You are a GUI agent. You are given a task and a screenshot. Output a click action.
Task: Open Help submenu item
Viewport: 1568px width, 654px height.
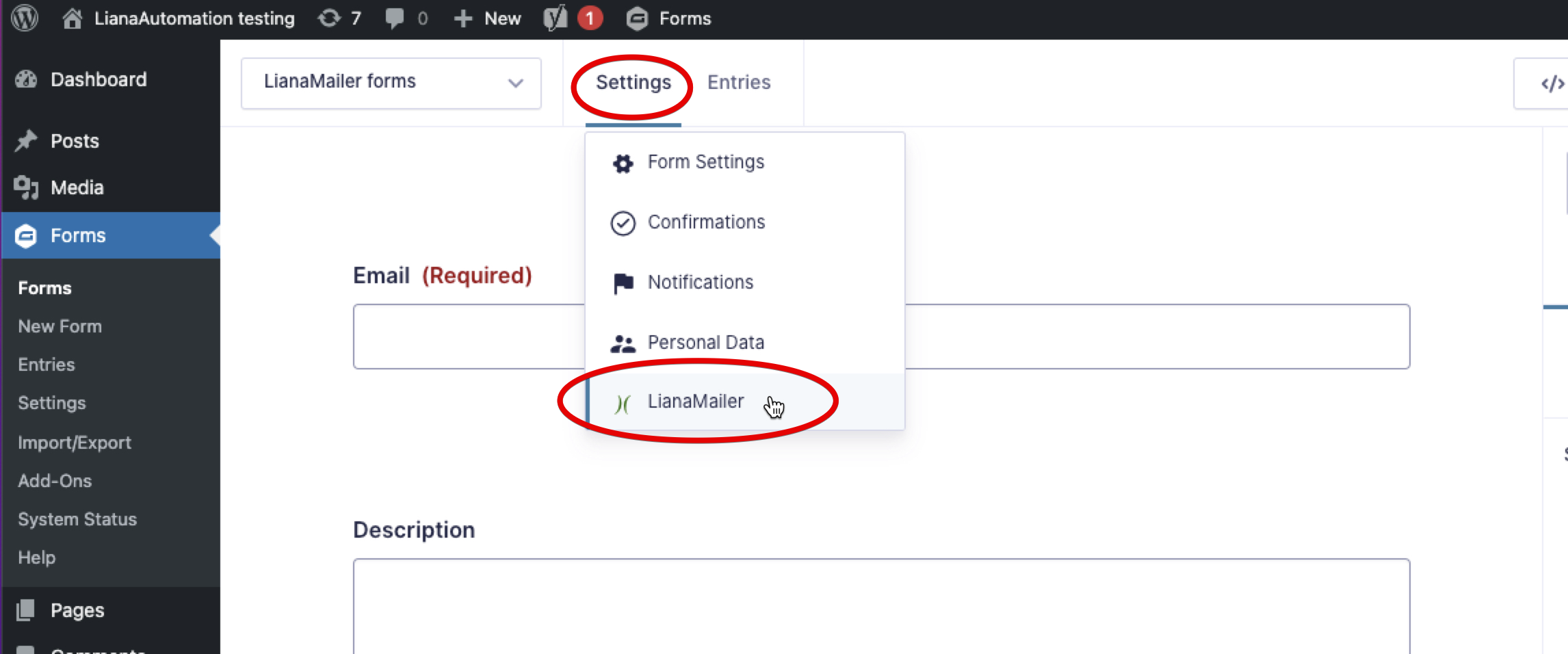[37, 558]
